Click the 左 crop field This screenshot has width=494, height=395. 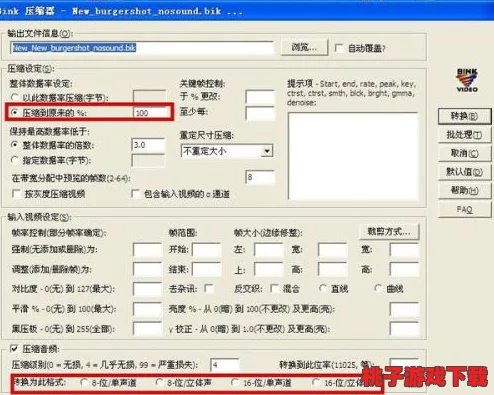coord(269,250)
